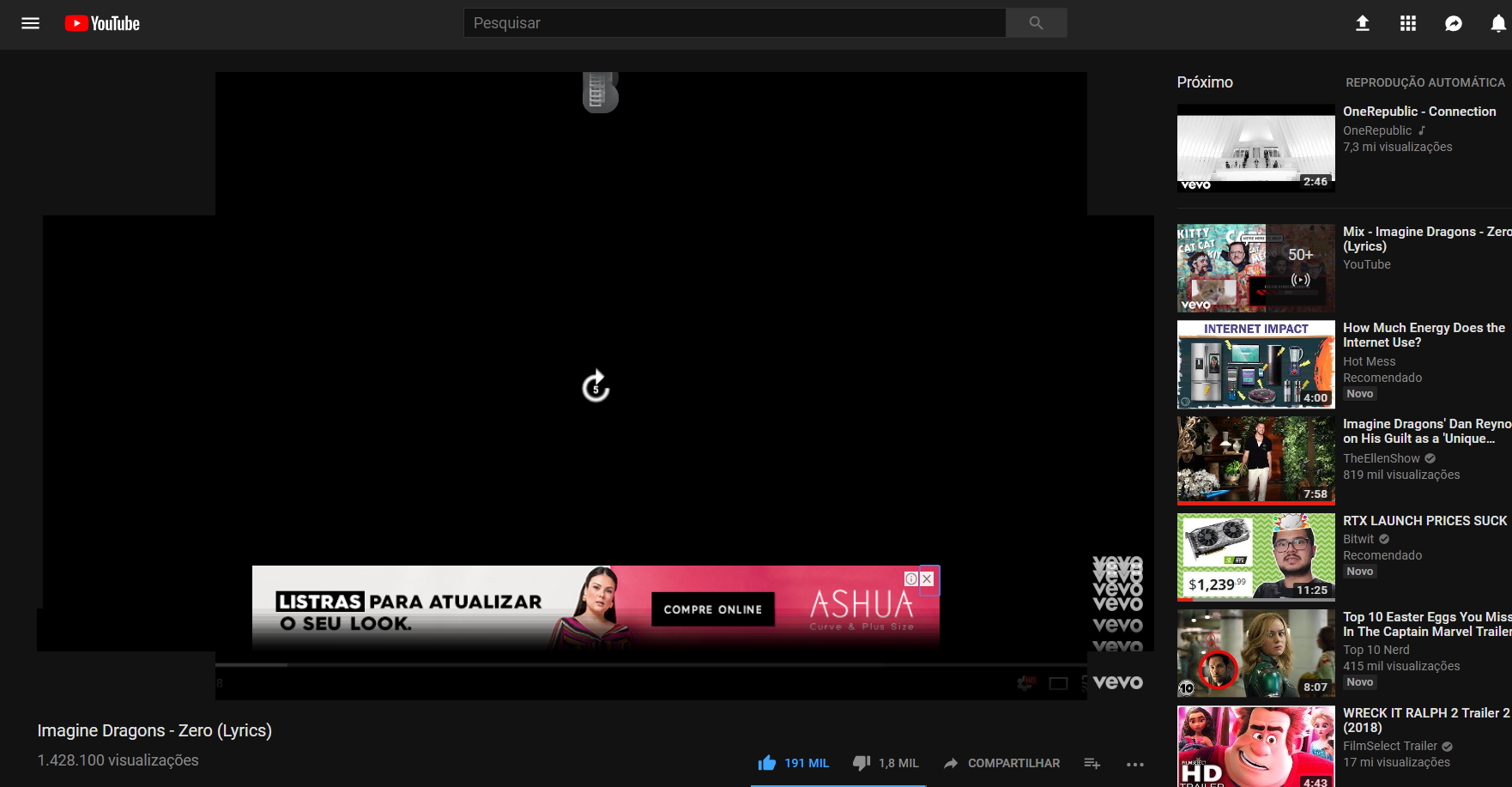Open the player settings gear with HD badge
Viewport: 1512px width, 787px height.
[x=1024, y=682]
